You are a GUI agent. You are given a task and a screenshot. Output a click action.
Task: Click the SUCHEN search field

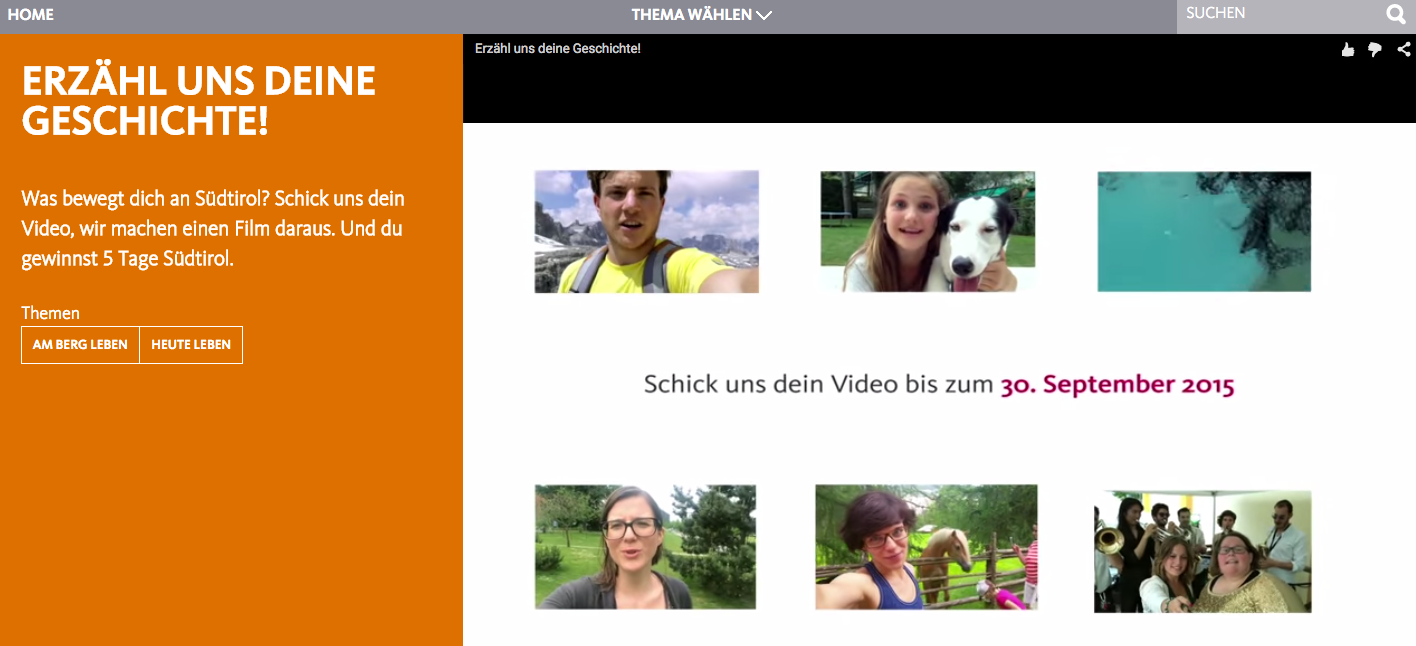1270,15
